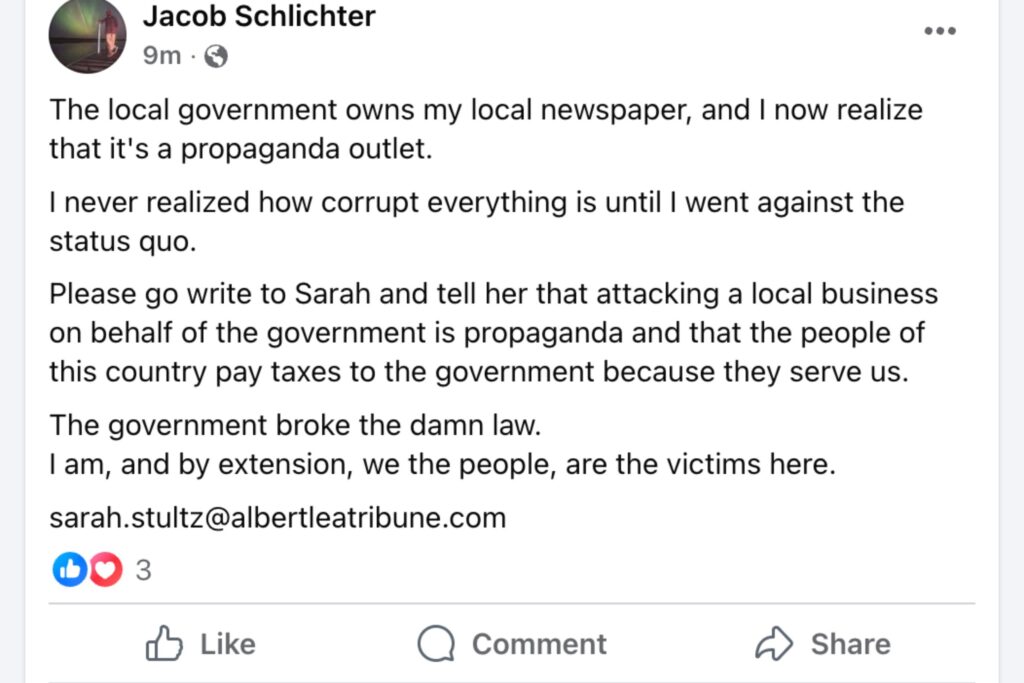Click the sarah.stultz@albertleatribune.com email address
This screenshot has height=683, width=1024.
[278, 518]
